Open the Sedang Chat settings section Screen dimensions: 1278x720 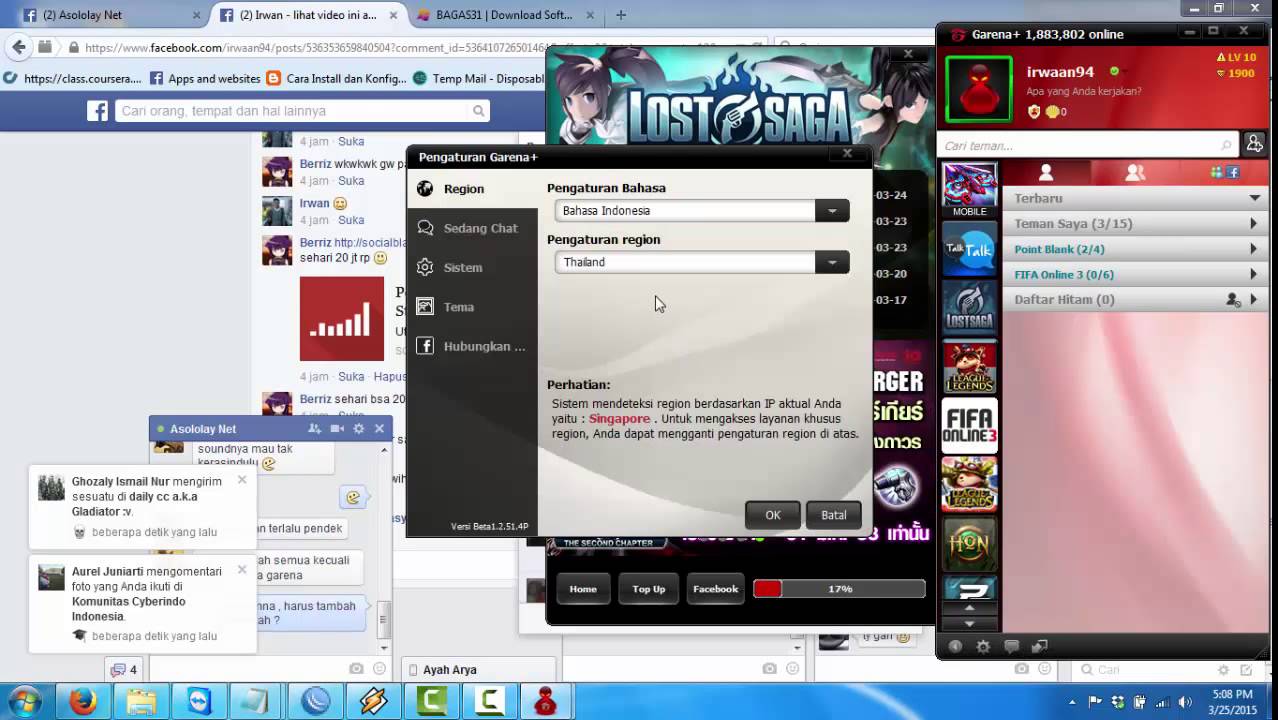click(x=472, y=228)
